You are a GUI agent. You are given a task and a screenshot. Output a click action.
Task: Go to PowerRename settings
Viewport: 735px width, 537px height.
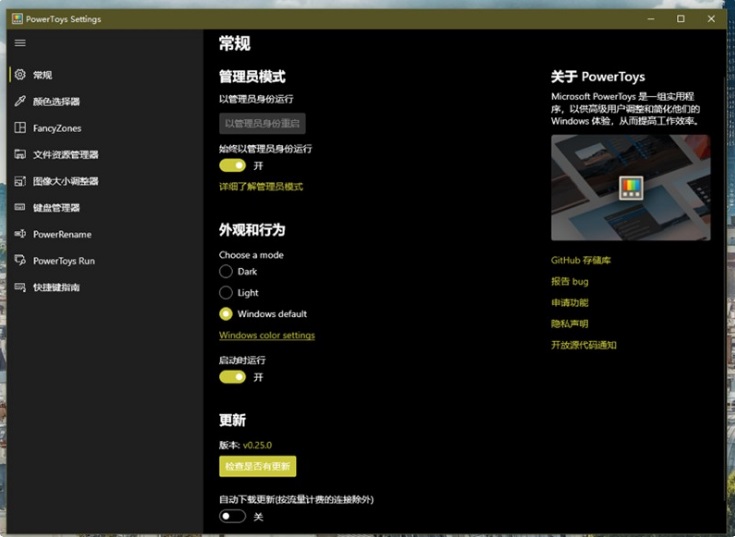coord(105,234)
